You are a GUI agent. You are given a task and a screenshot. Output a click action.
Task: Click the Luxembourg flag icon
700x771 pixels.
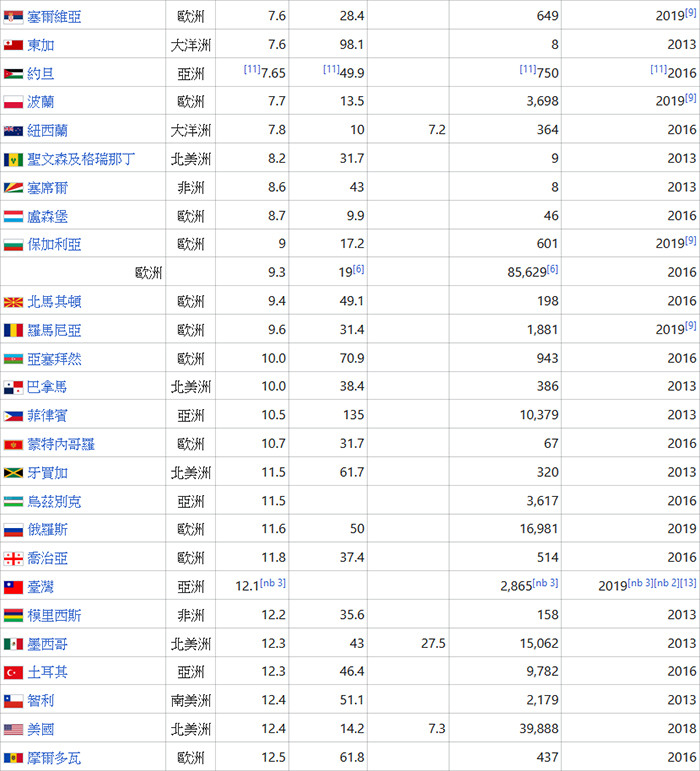tap(13, 216)
